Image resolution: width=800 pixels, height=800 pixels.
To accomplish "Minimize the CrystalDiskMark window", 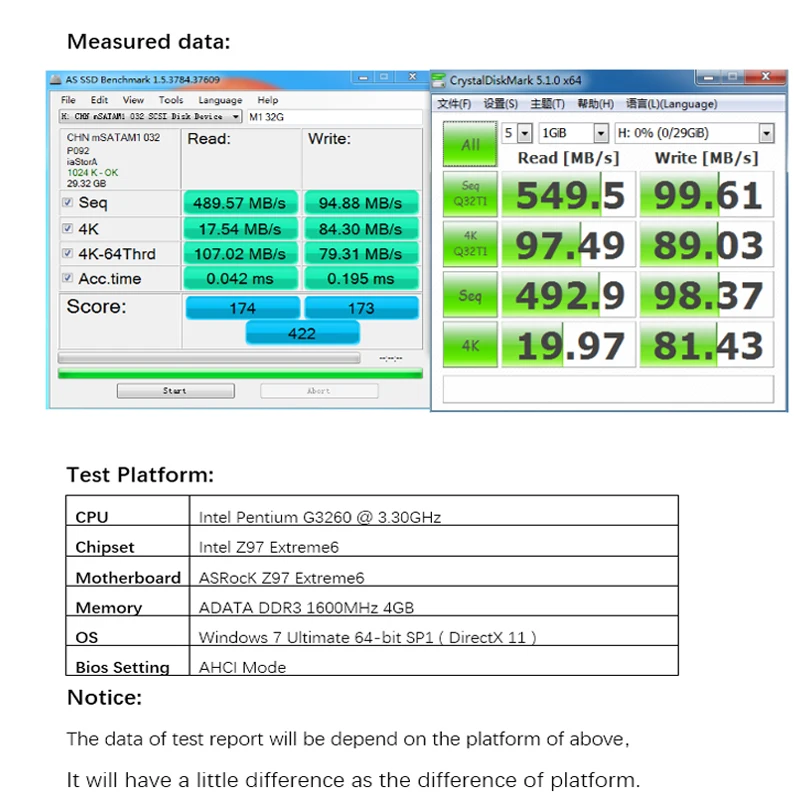I will point(708,78).
